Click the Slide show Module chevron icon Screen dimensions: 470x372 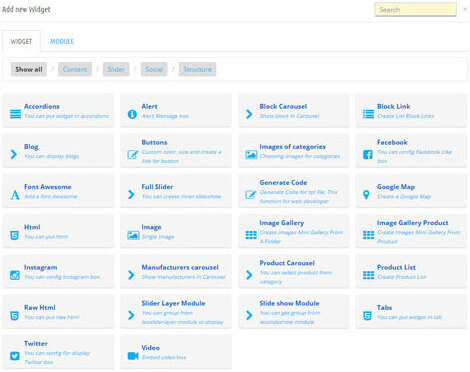coord(249,315)
